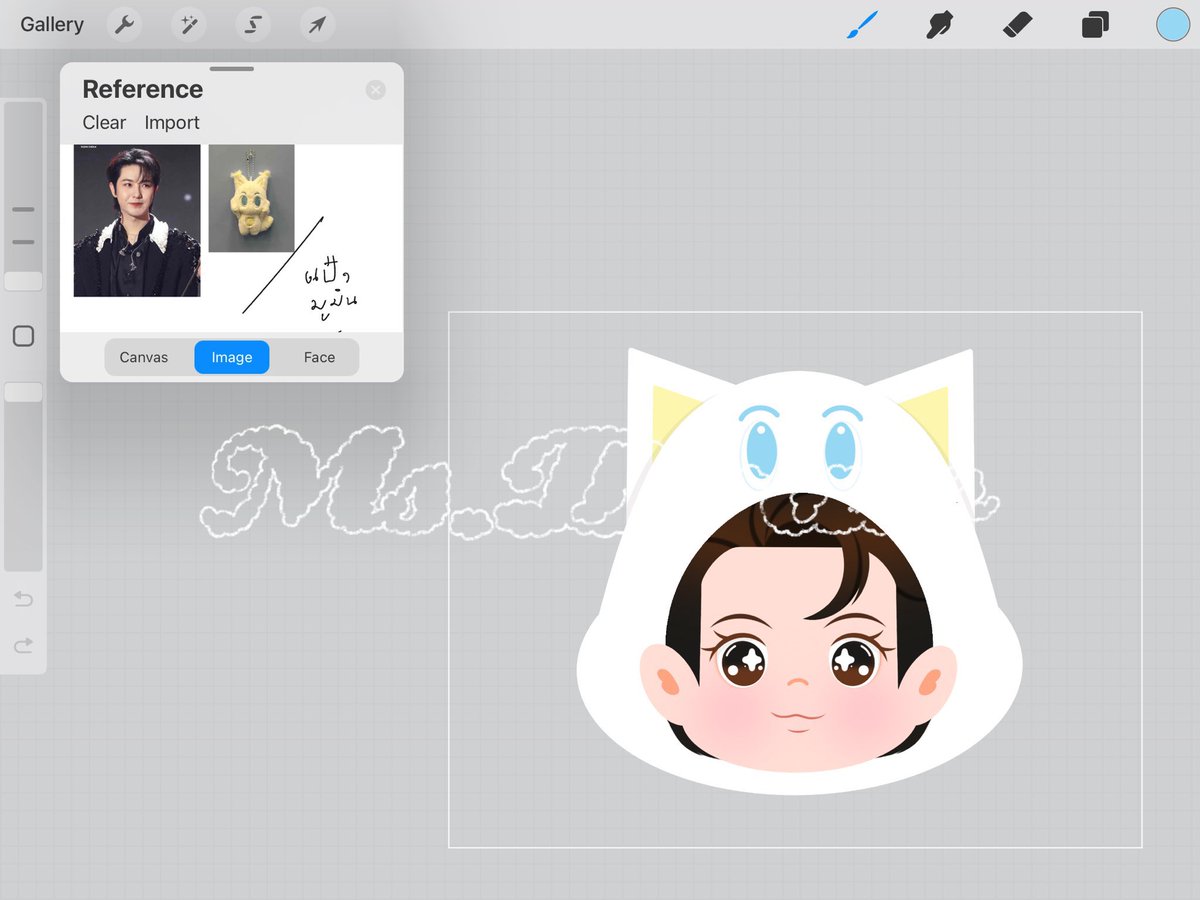Click the Reference panel title
1200x900 pixels.
click(x=142, y=89)
